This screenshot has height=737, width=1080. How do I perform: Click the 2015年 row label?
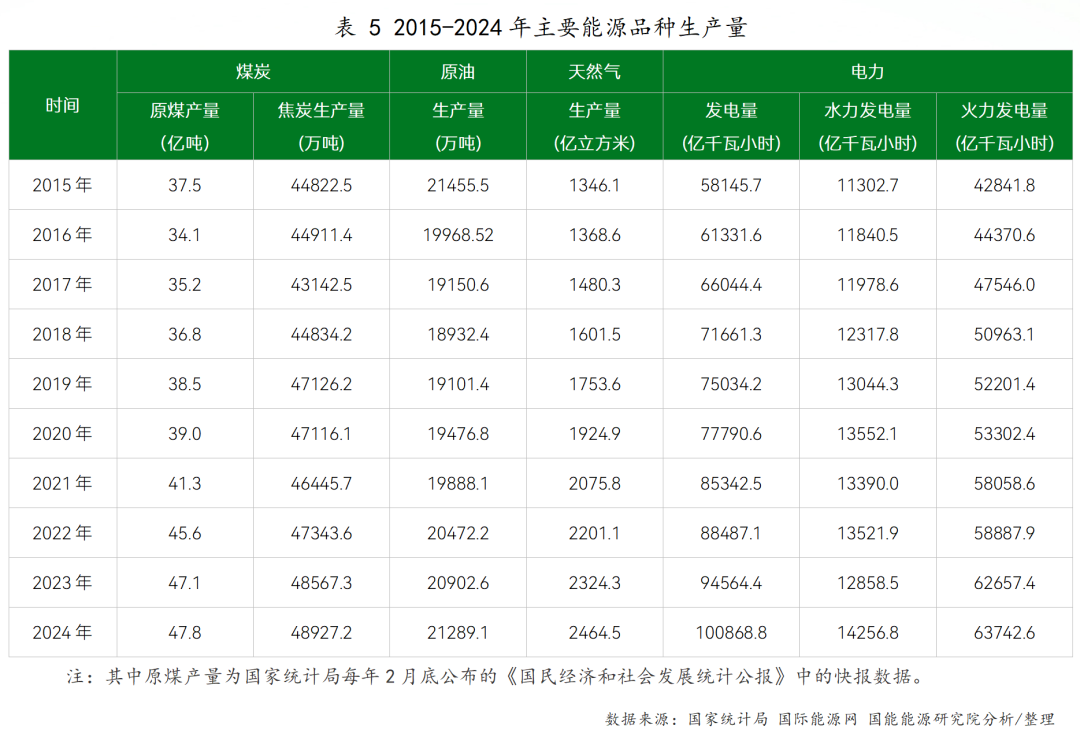62,185
